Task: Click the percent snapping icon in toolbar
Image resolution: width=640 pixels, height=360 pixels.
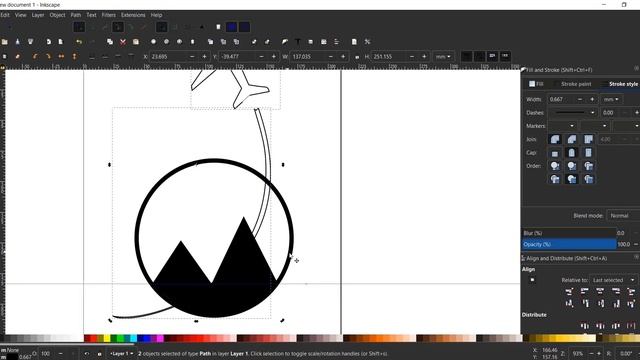Action: click(367, 42)
